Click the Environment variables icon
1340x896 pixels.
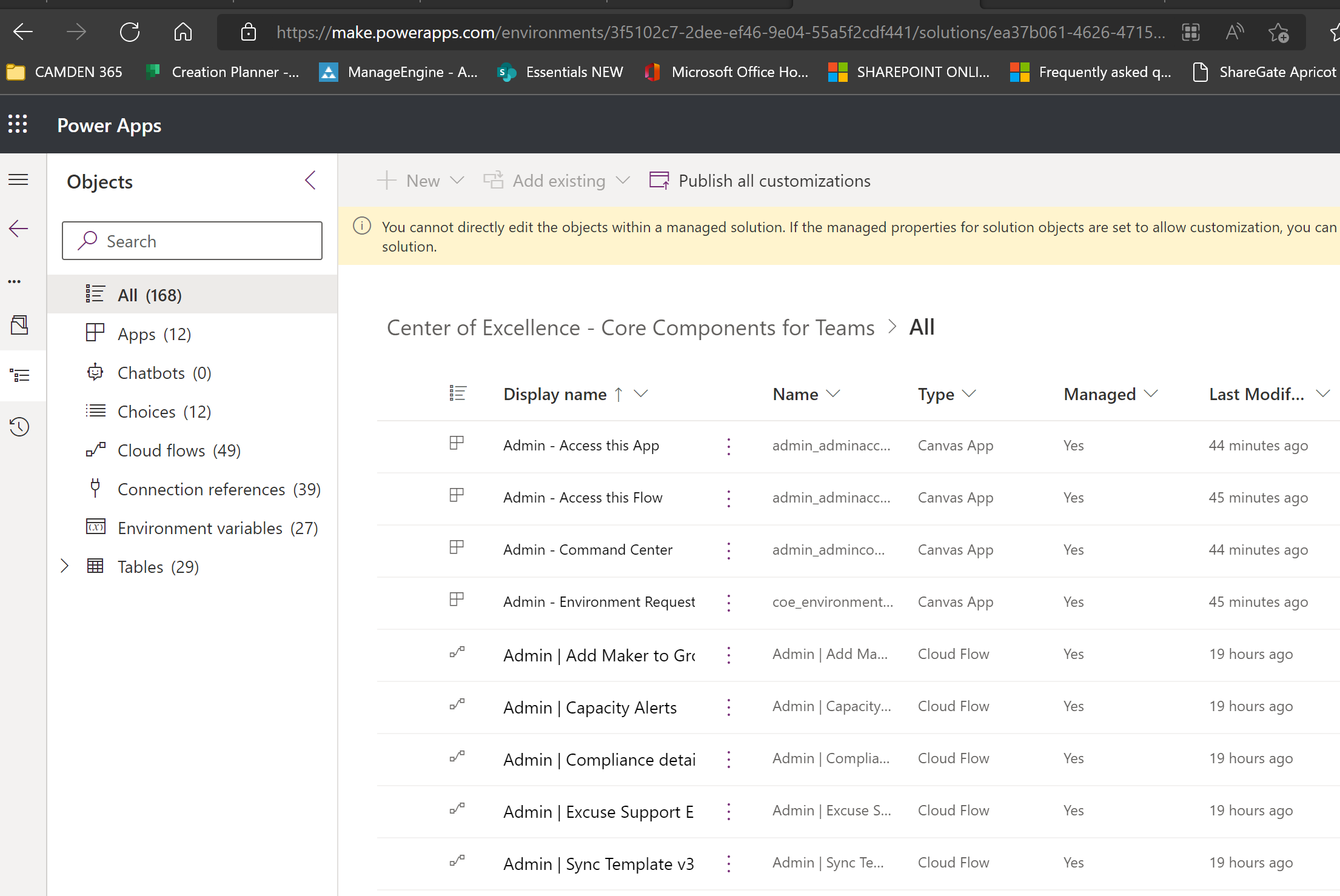(x=95, y=527)
